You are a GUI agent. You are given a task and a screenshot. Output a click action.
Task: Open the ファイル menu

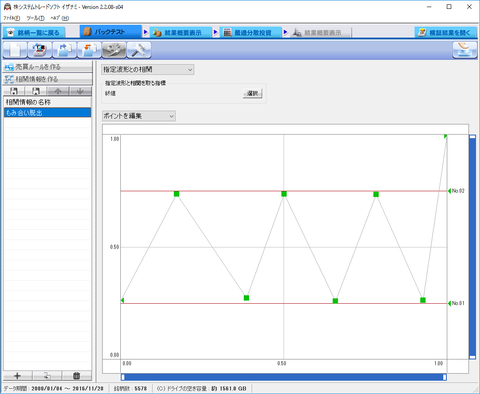(12, 18)
